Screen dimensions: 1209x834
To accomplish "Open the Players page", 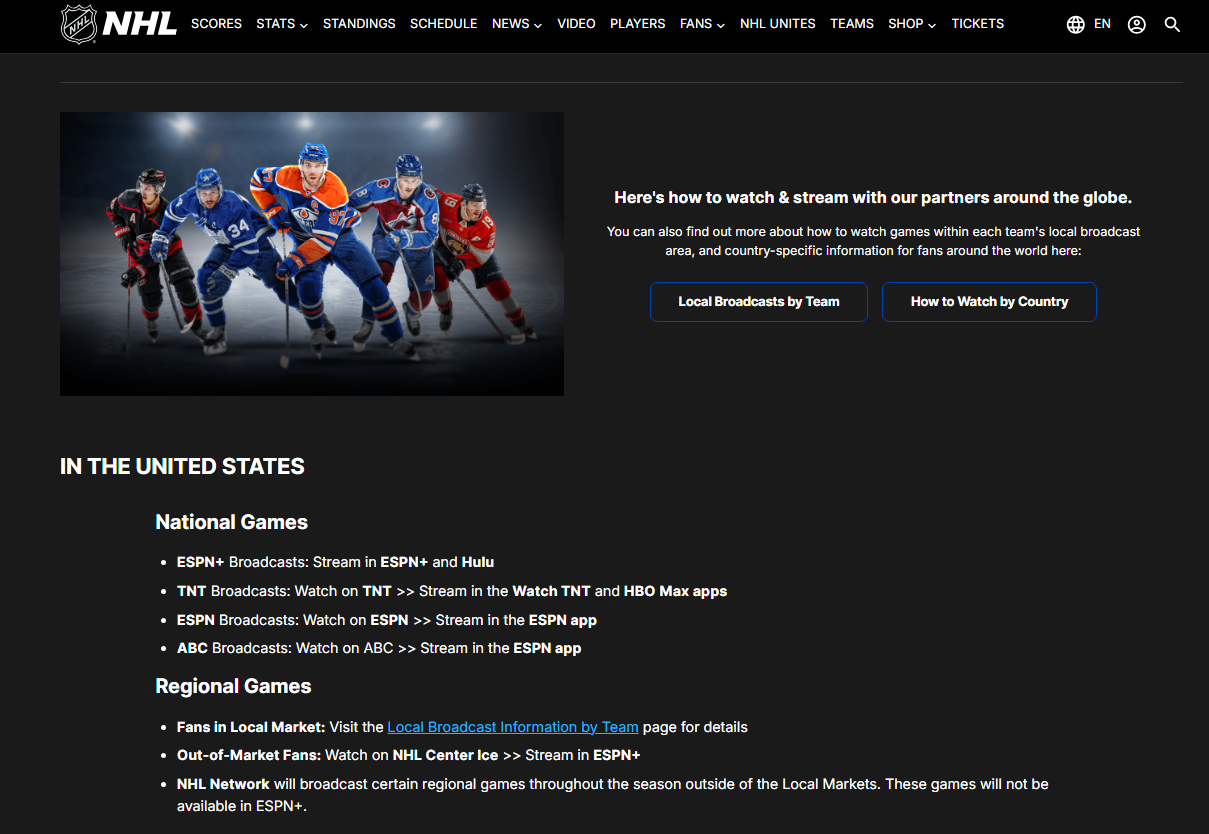I will 638,23.
